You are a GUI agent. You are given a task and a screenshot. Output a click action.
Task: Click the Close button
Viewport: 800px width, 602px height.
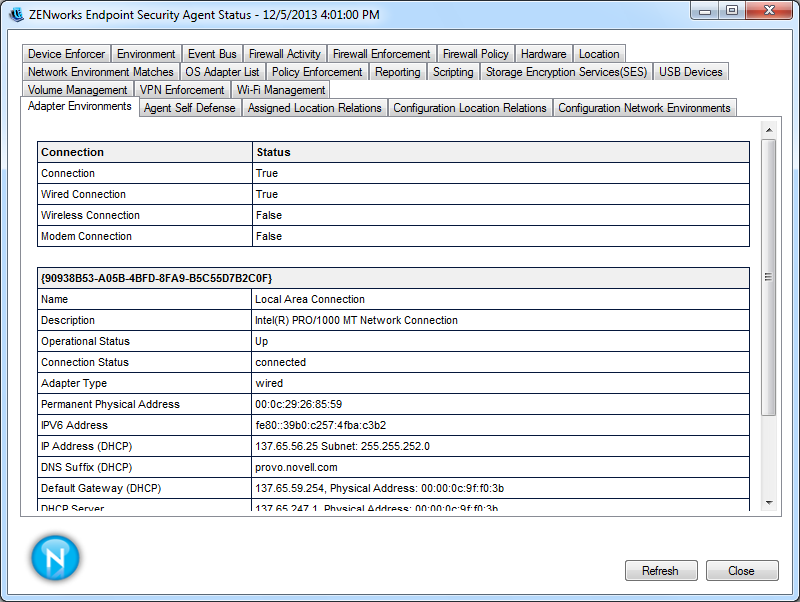coord(742,570)
